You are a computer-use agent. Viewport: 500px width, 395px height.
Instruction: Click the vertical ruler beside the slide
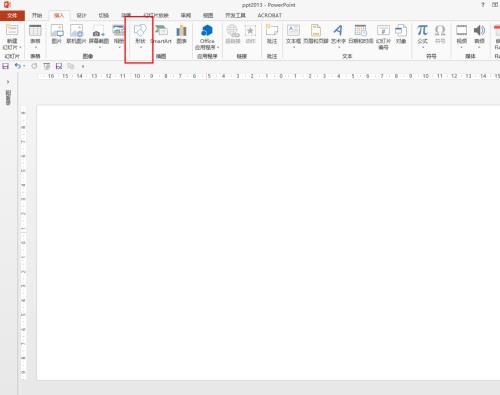(x=23, y=242)
